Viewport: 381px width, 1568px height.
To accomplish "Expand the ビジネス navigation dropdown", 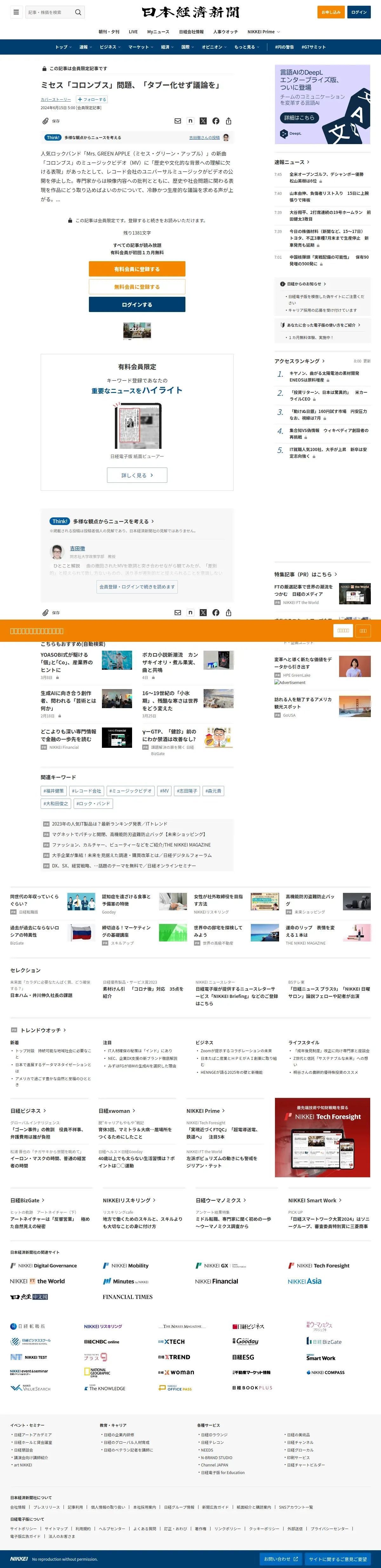I will point(110,47).
